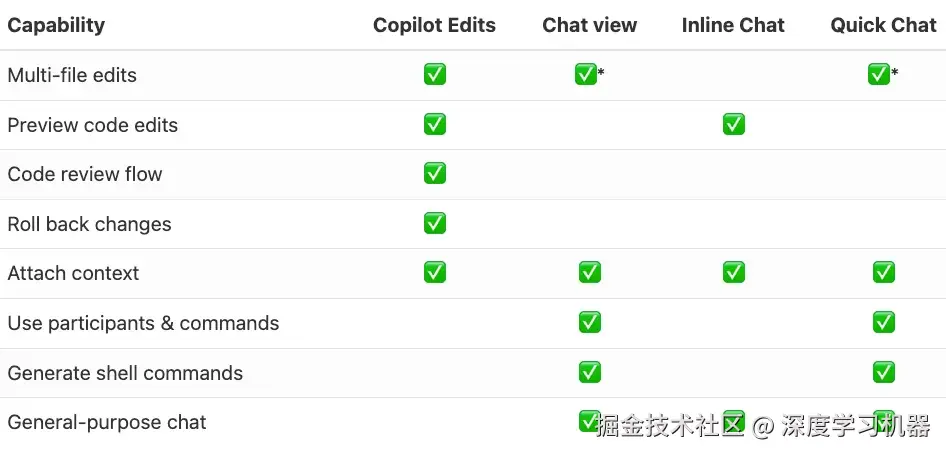
Task: Click the Quick Chat column header
Action: tap(883, 25)
